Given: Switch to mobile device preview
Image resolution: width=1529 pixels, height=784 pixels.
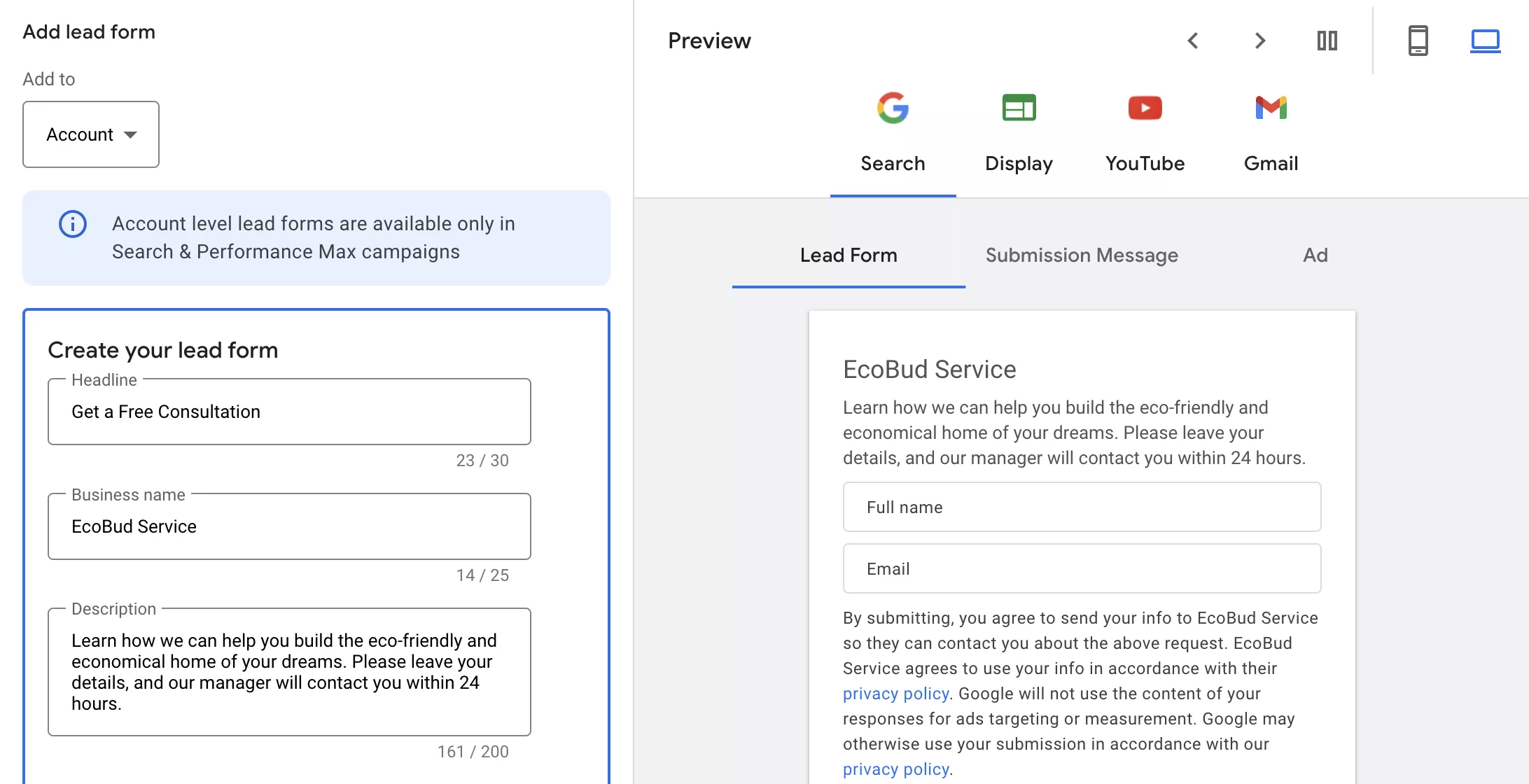Looking at the screenshot, I should click(x=1418, y=41).
